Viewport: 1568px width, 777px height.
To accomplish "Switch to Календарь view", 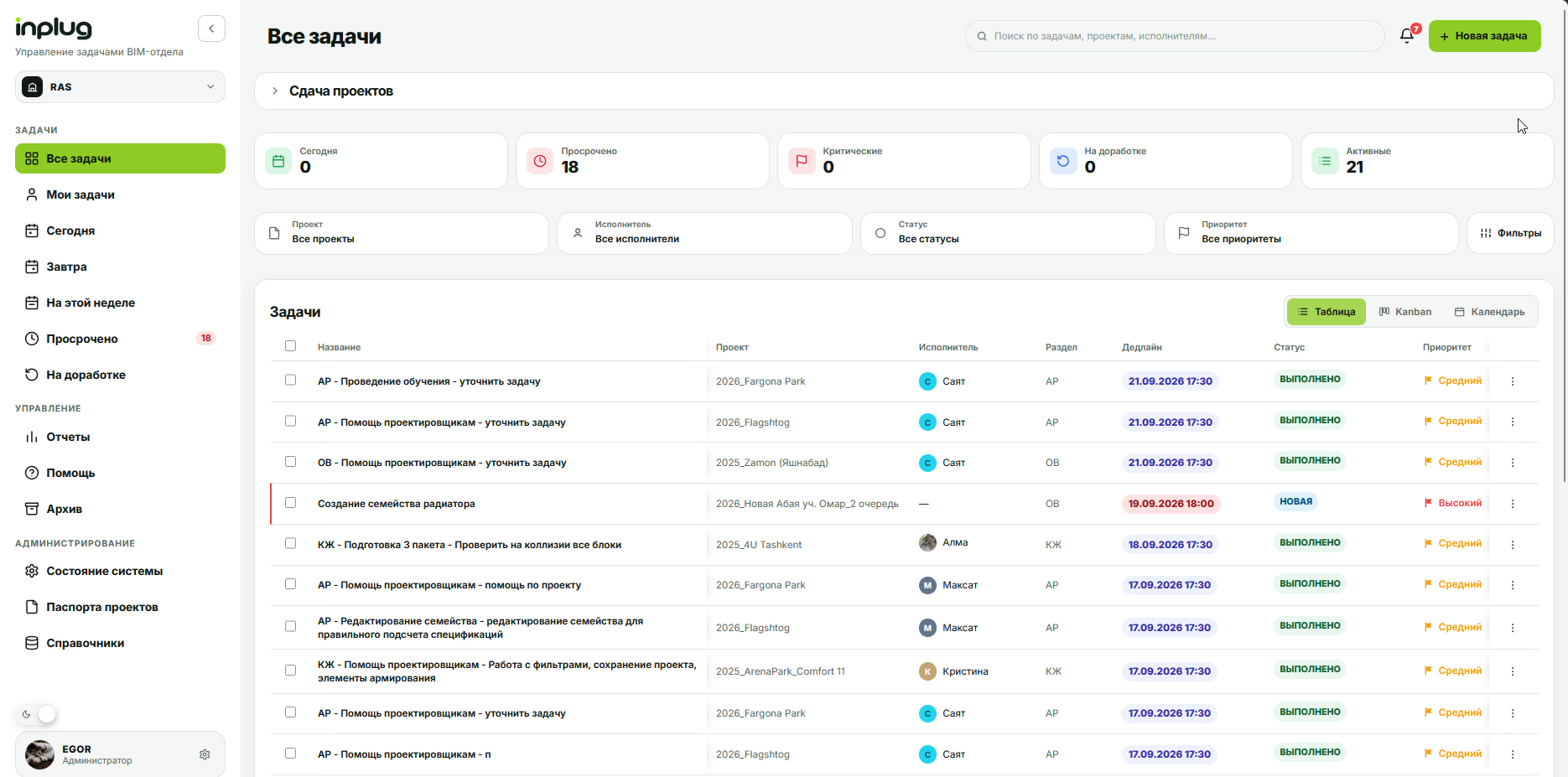I will pos(1489,312).
